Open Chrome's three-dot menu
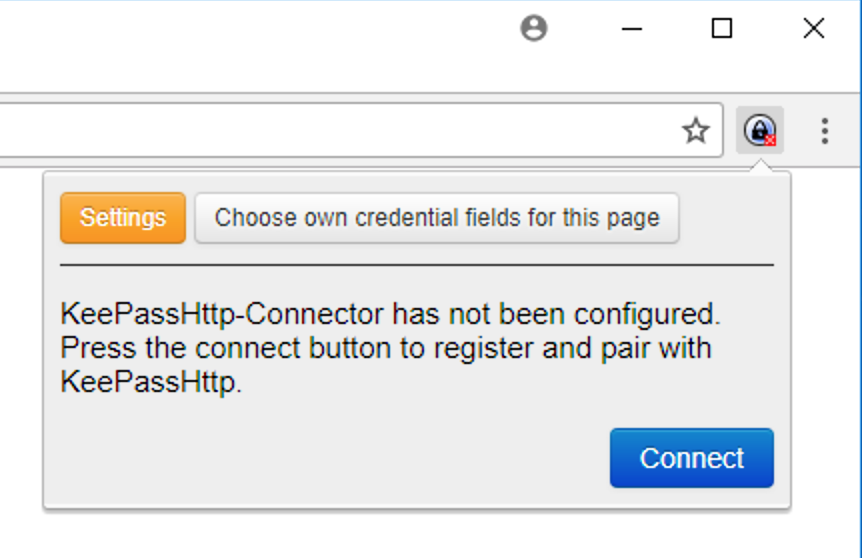The image size is (862, 558). pos(825,130)
